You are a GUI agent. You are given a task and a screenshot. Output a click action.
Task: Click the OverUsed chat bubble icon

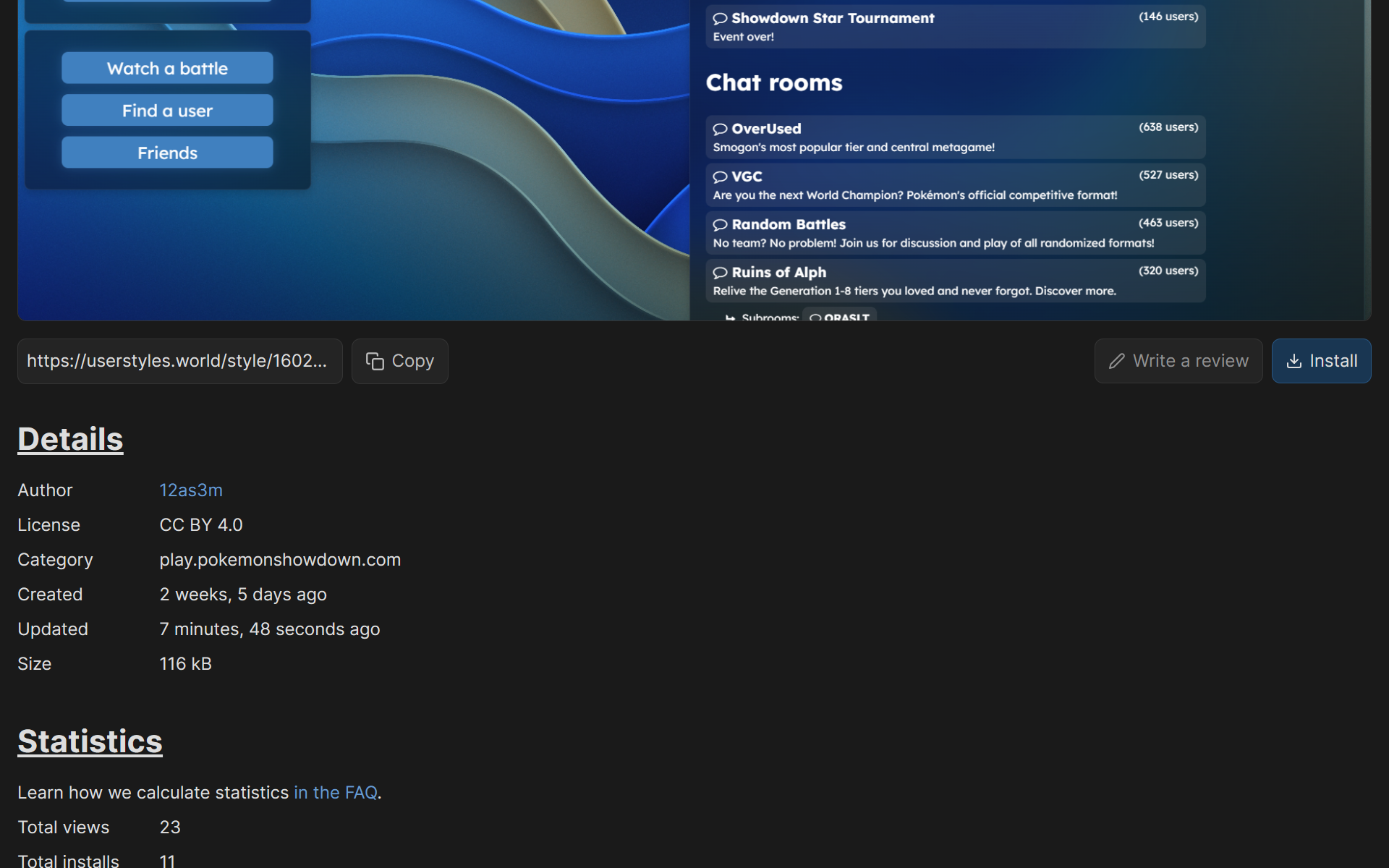(720, 129)
